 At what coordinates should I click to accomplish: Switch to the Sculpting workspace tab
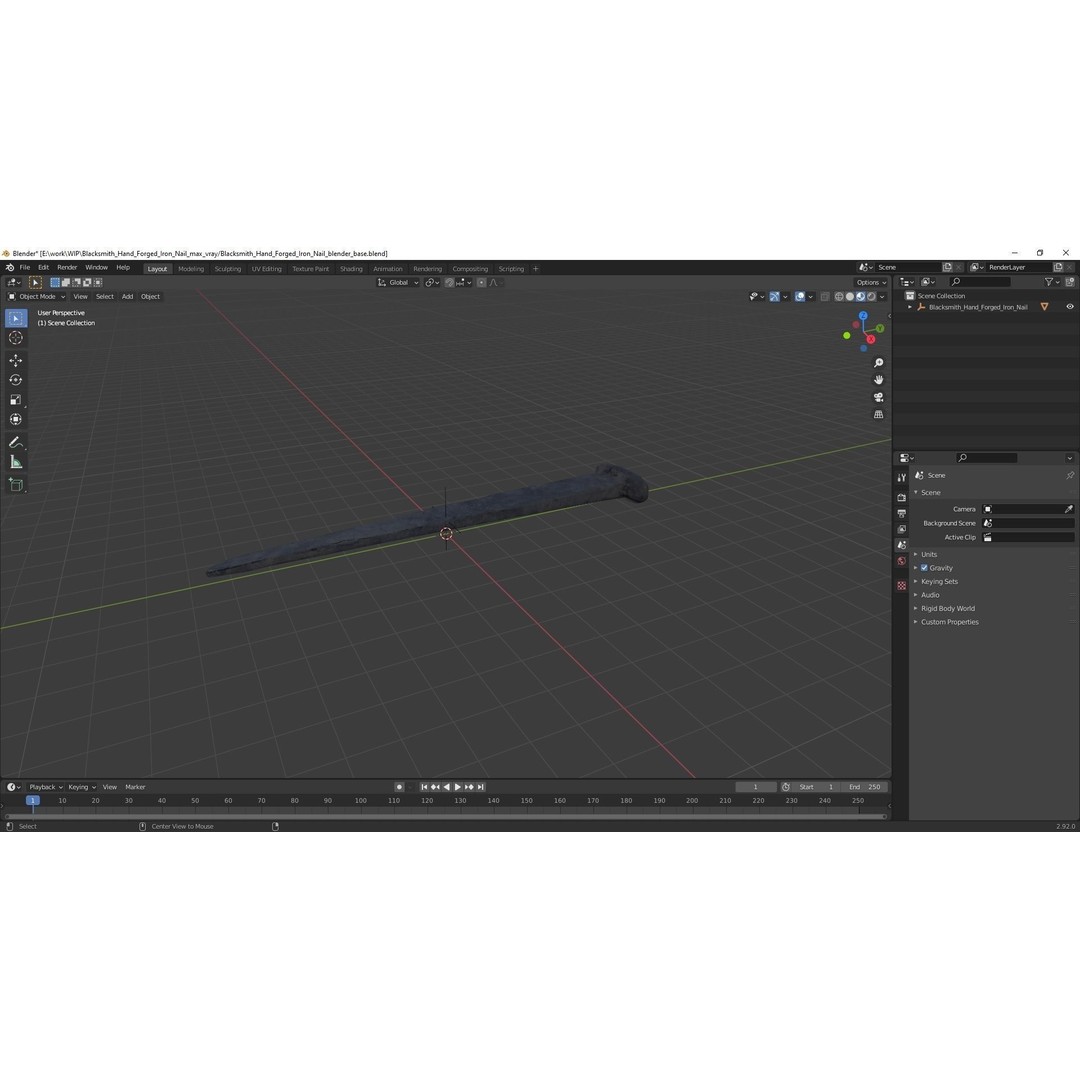227,269
